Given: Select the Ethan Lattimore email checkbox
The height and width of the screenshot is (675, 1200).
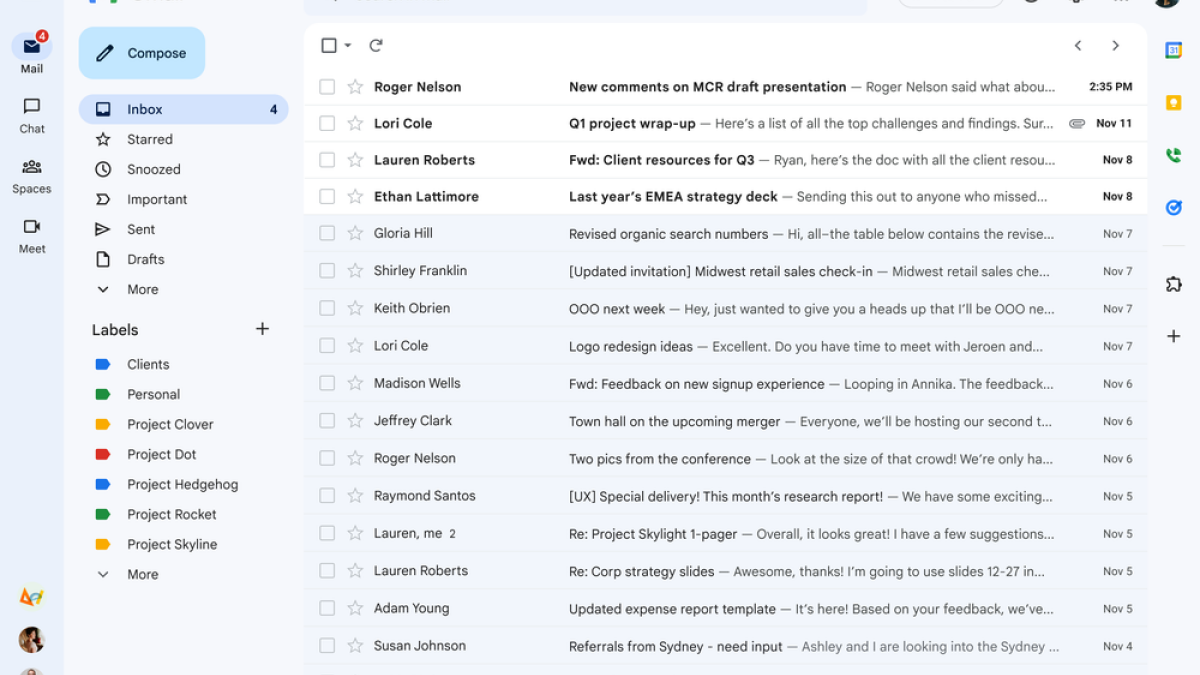Looking at the screenshot, I should (x=327, y=197).
